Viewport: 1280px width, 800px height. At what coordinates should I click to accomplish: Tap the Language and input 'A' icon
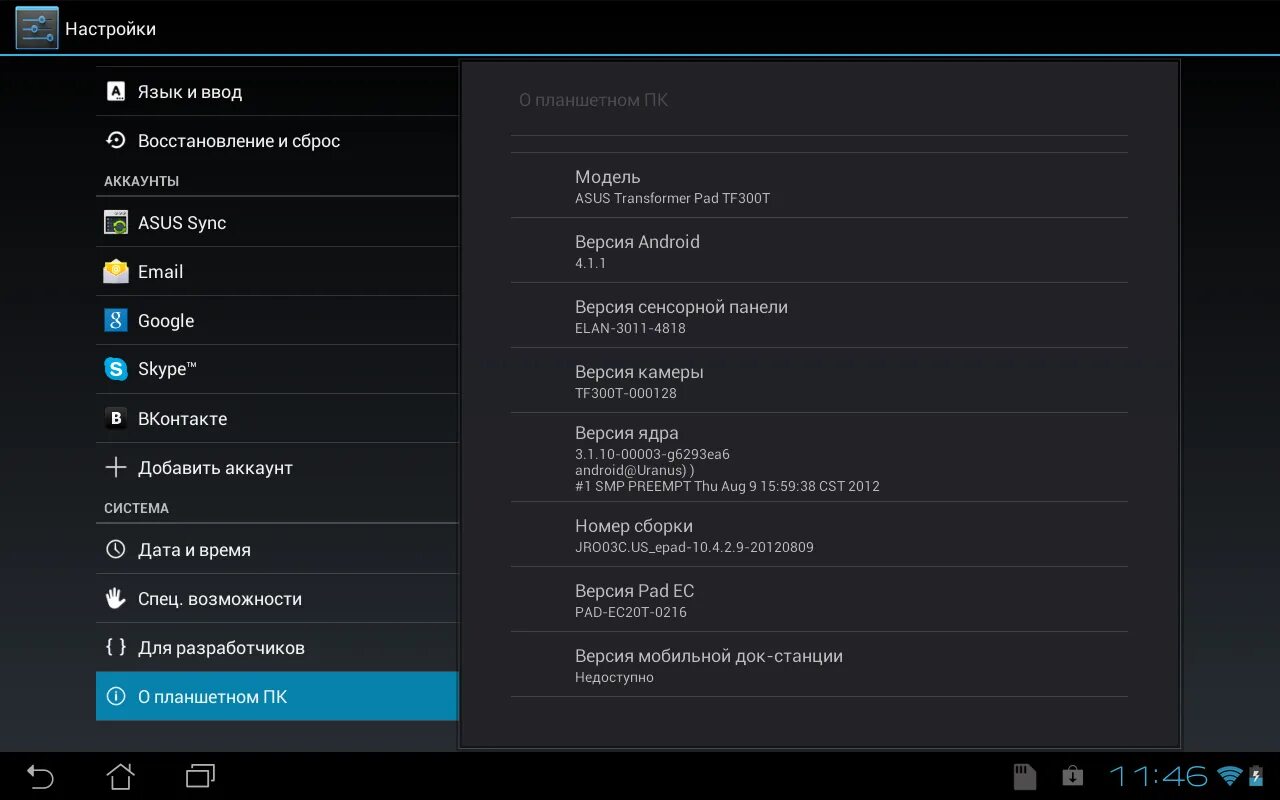pyautogui.click(x=116, y=92)
